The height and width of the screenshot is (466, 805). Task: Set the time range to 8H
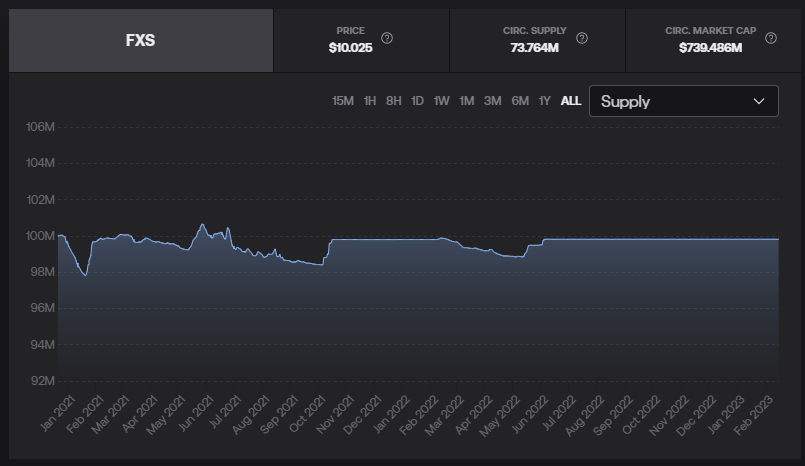pos(394,101)
